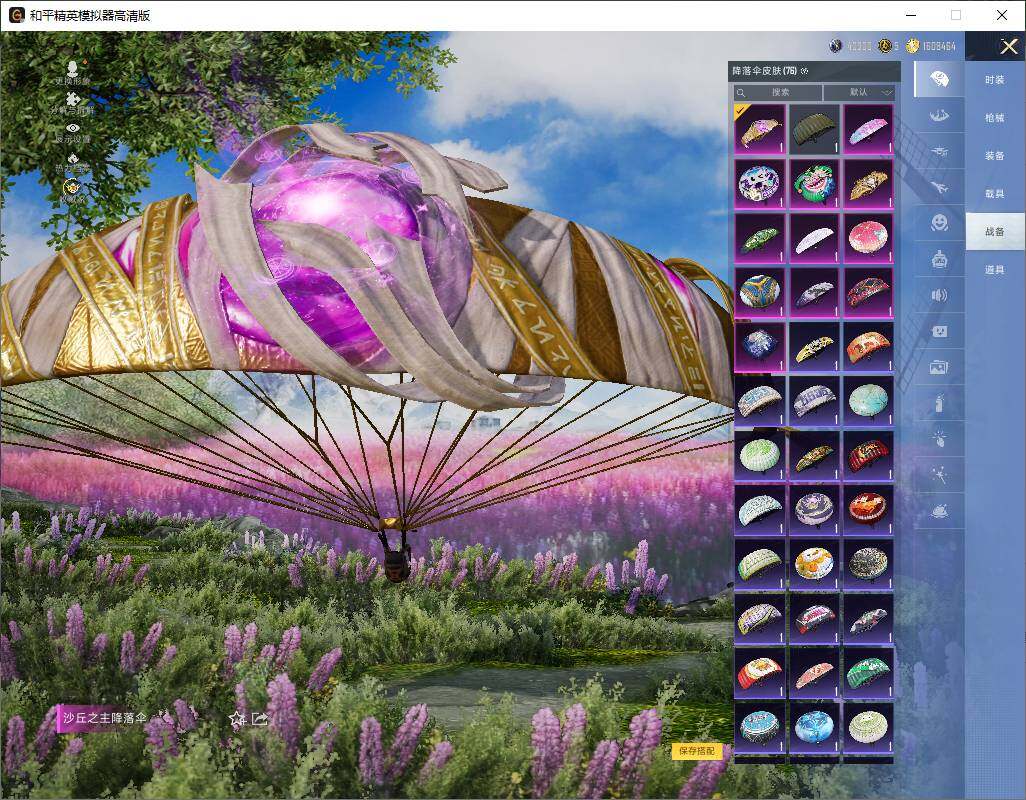Open the 分解与拆解 puzzle piece icon
The image size is (1026, 800).
point(73,99)
